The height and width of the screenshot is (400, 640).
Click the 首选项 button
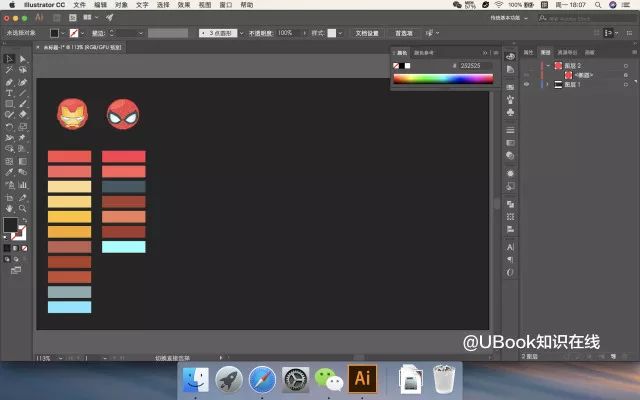click(x=403, y=33)
